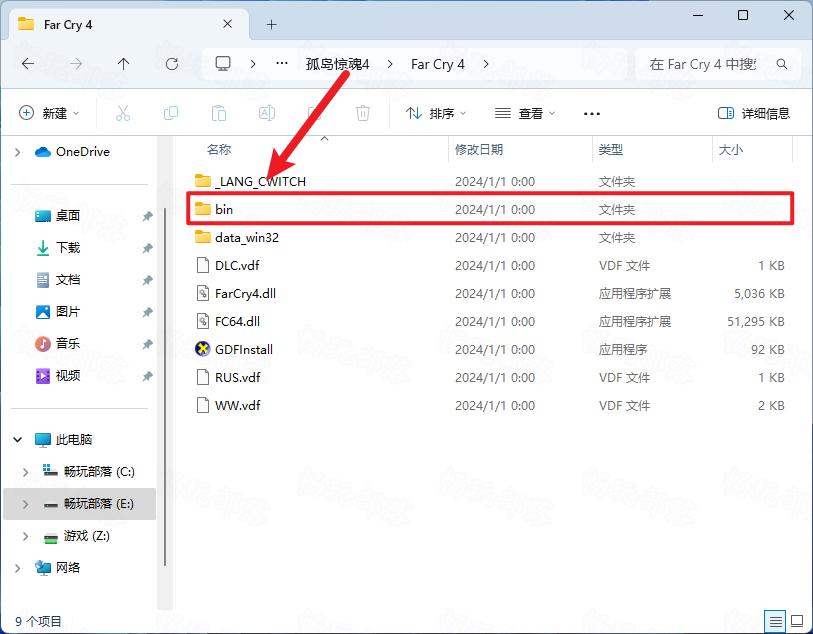Select 此电脑 in the sidebar
This screenshot has height=634, width=813.
(64, 440)
